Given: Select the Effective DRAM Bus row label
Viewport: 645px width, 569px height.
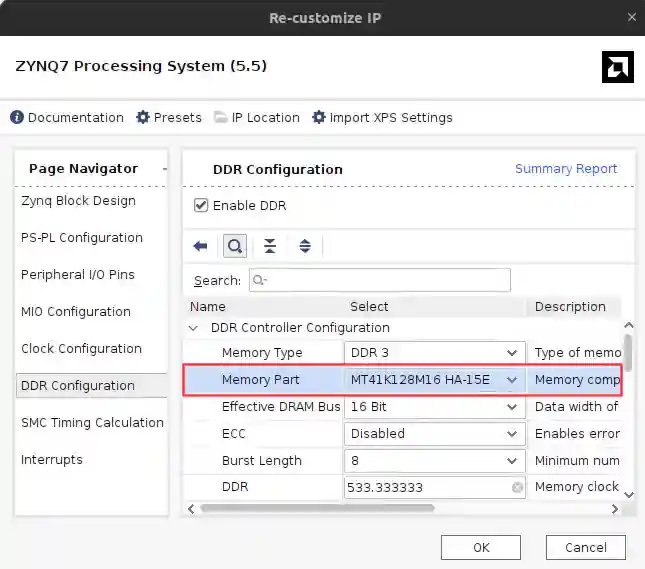Looking at the screenshot, I should point(281,406).
